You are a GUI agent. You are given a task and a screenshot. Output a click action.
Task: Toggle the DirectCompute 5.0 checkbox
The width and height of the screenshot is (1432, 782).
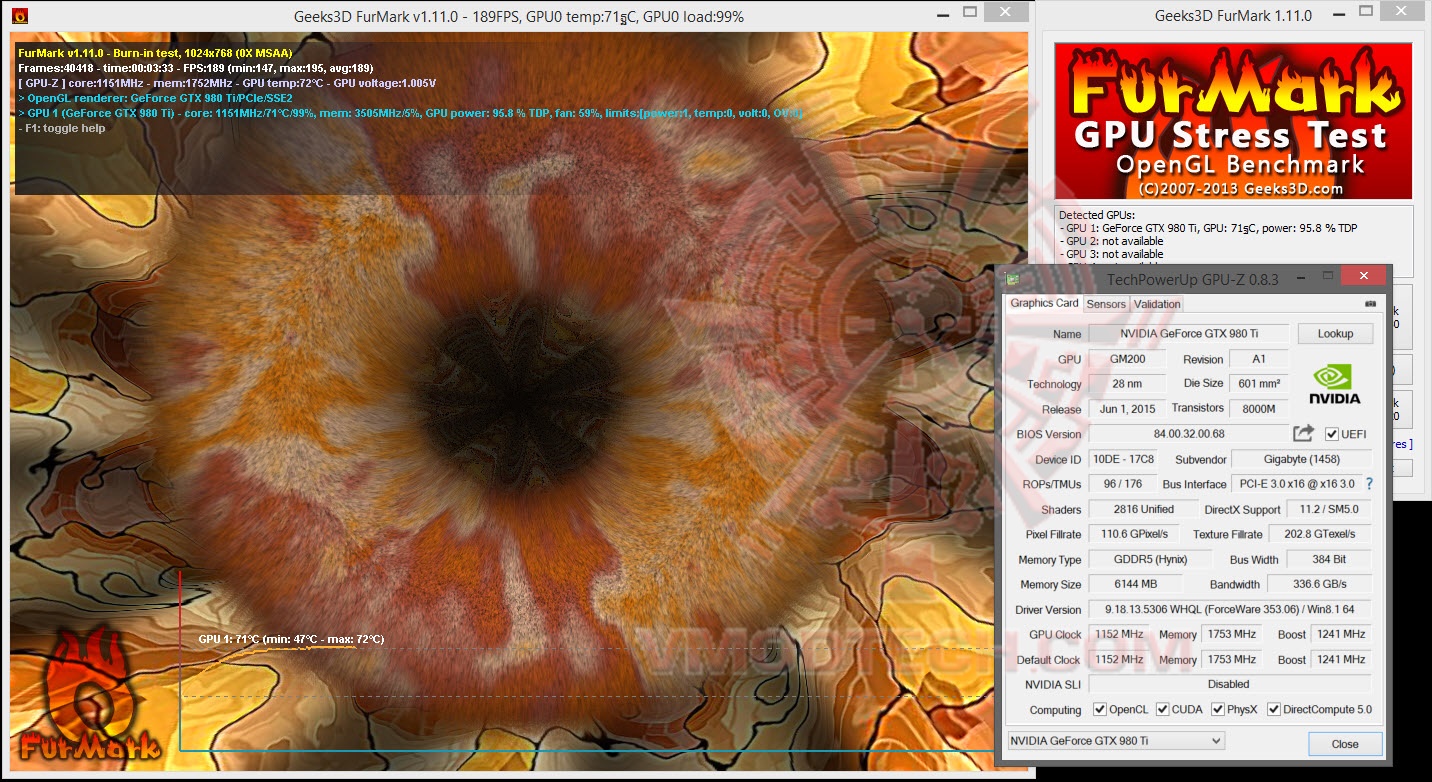[x=1274, y=709]
